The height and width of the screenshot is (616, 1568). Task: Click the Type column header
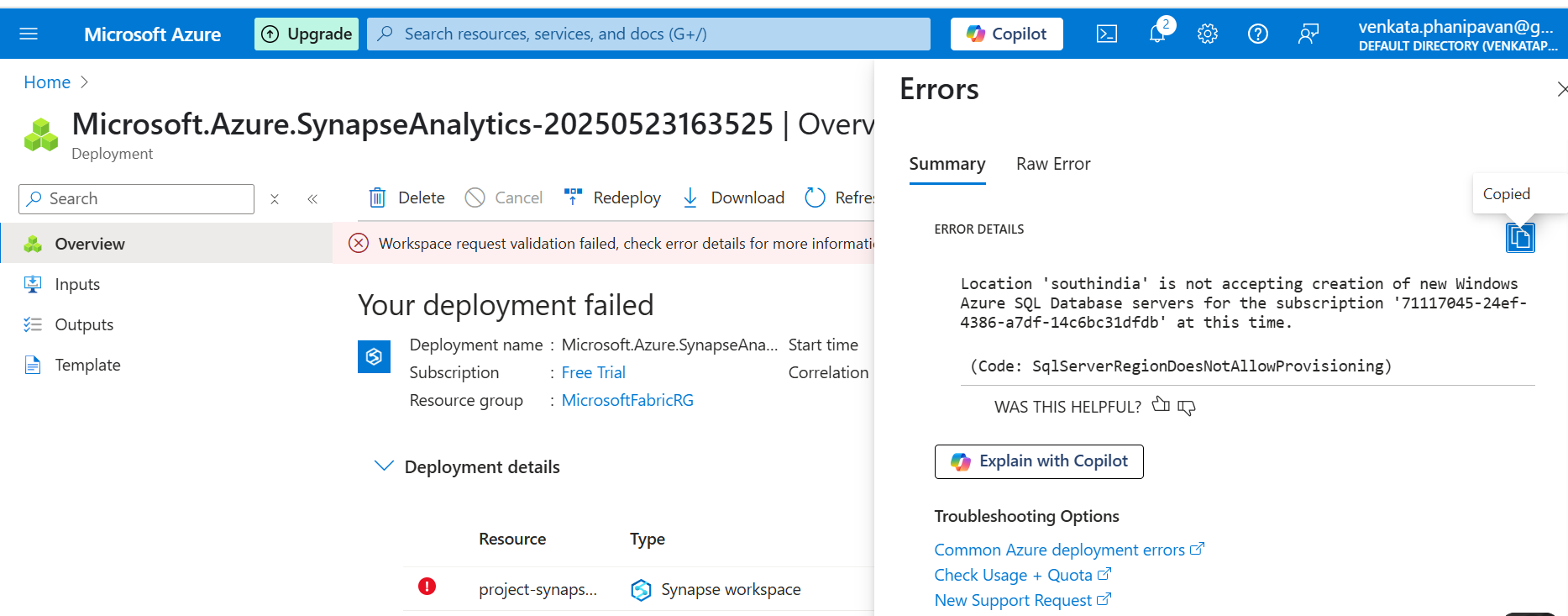tap(648, 540)
